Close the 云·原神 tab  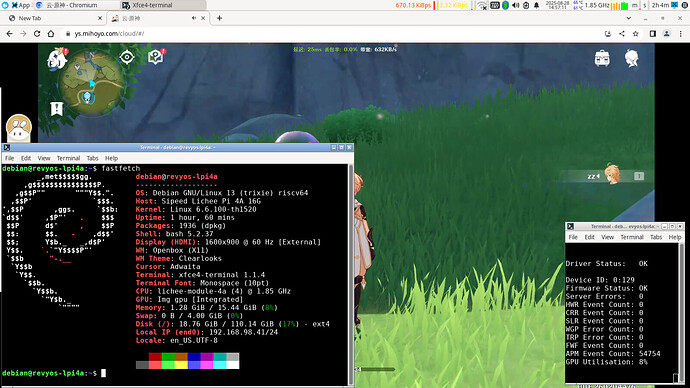[203, 18]
